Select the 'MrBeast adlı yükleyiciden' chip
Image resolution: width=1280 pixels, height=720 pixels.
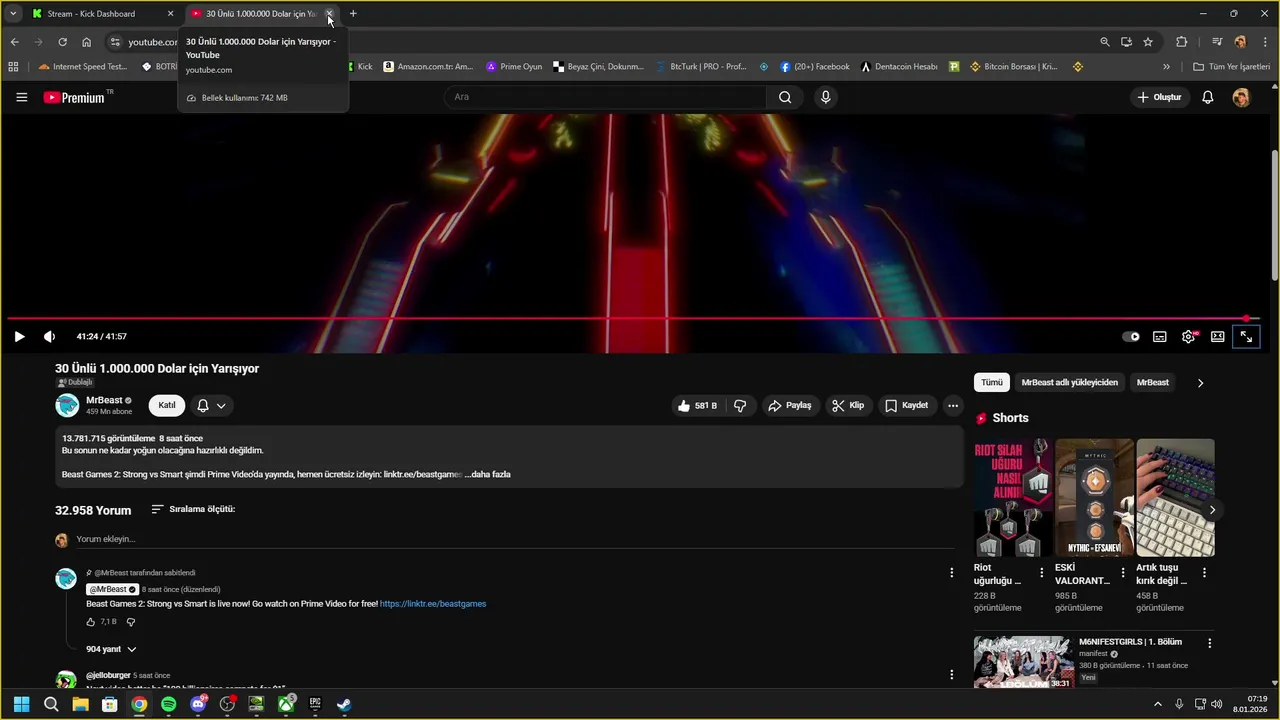click(1069, 382)
